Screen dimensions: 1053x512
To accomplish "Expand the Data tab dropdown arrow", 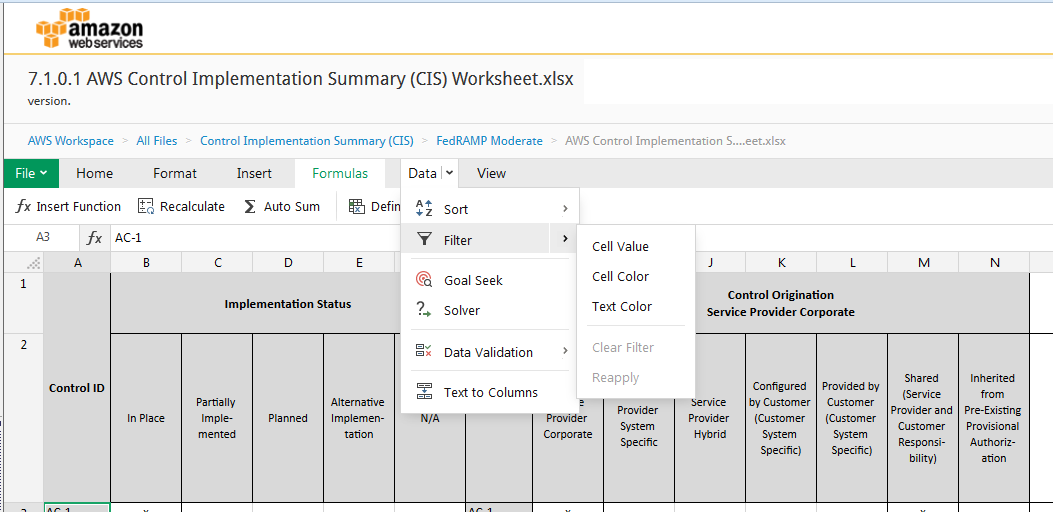I will click(x=450, y=173).
